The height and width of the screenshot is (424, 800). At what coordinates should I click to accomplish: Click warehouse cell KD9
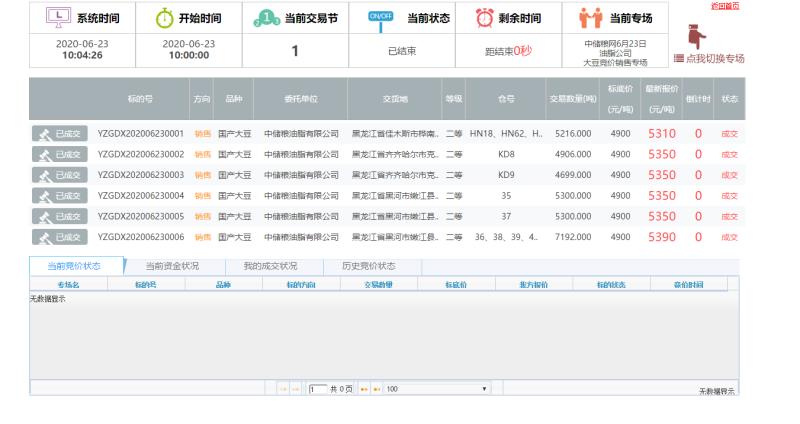(506, 175)
